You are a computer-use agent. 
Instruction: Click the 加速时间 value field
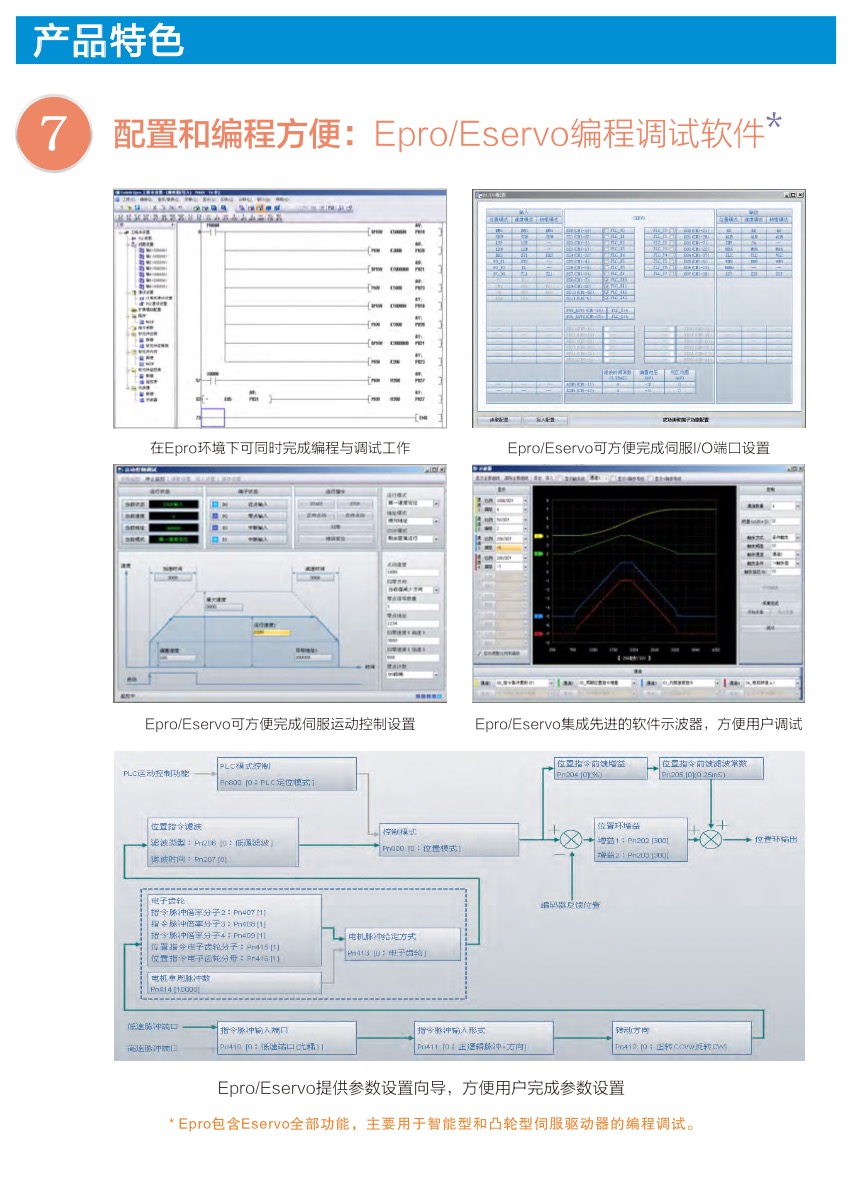(x=173, y=578)
